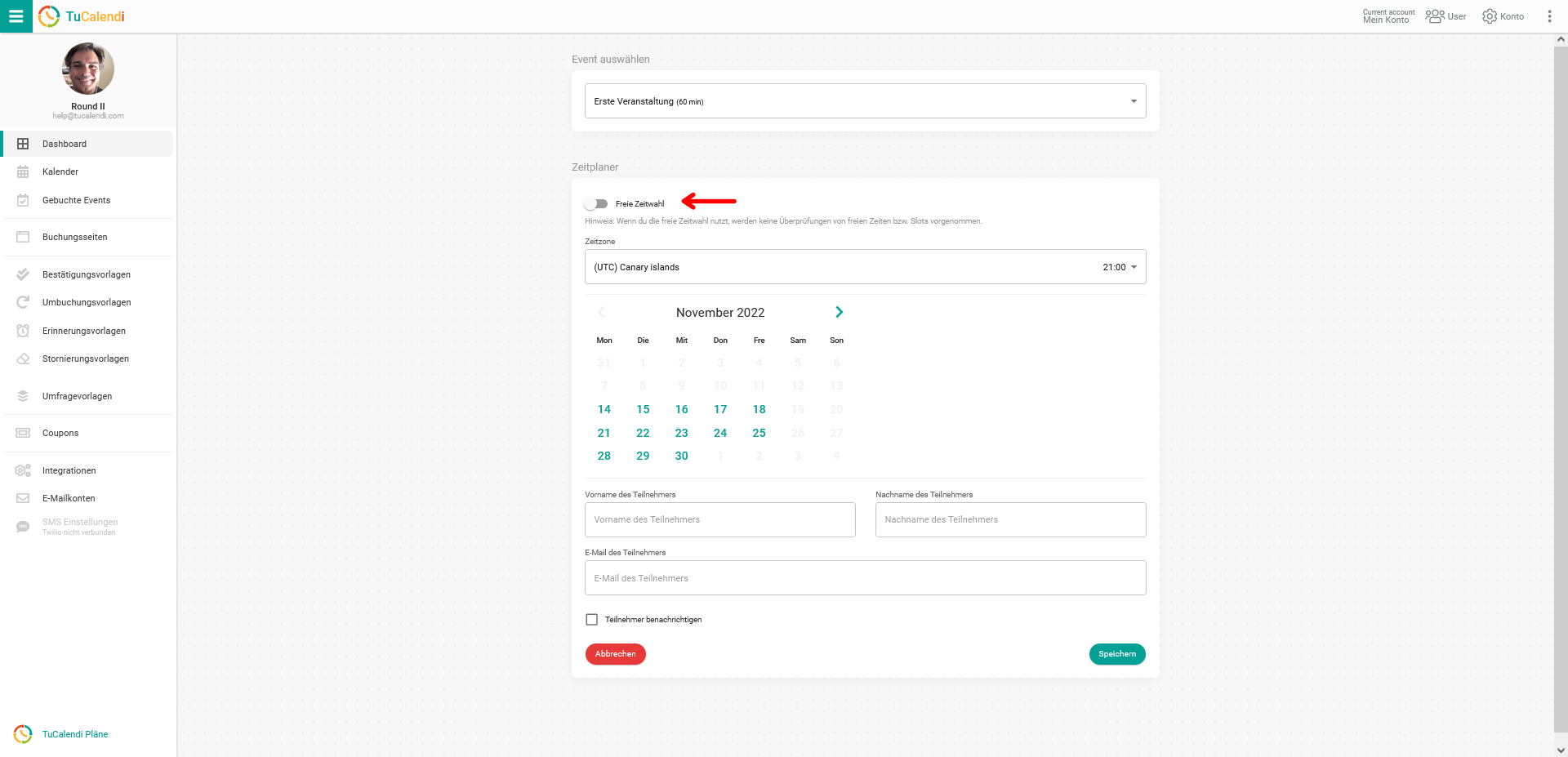Viewport: 1568px width, 757px height.
Task: Click the Kalender calendar icon
Action: point(23,171)
